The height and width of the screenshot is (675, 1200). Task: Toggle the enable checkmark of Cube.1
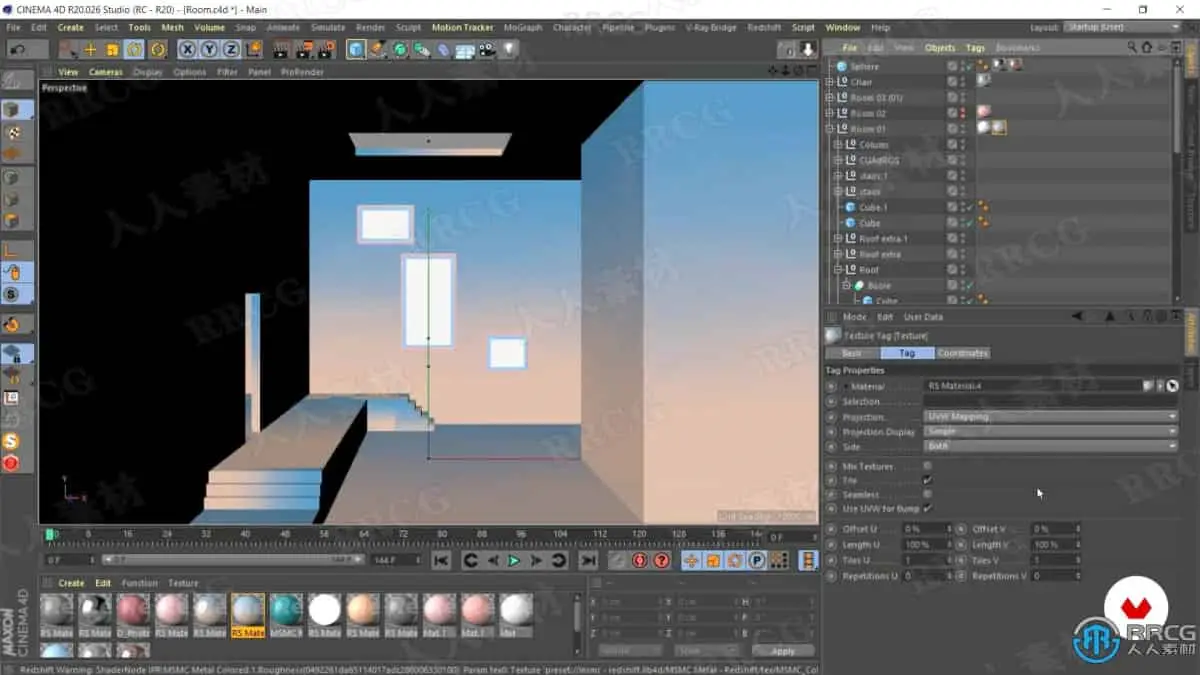pos(970,207)
